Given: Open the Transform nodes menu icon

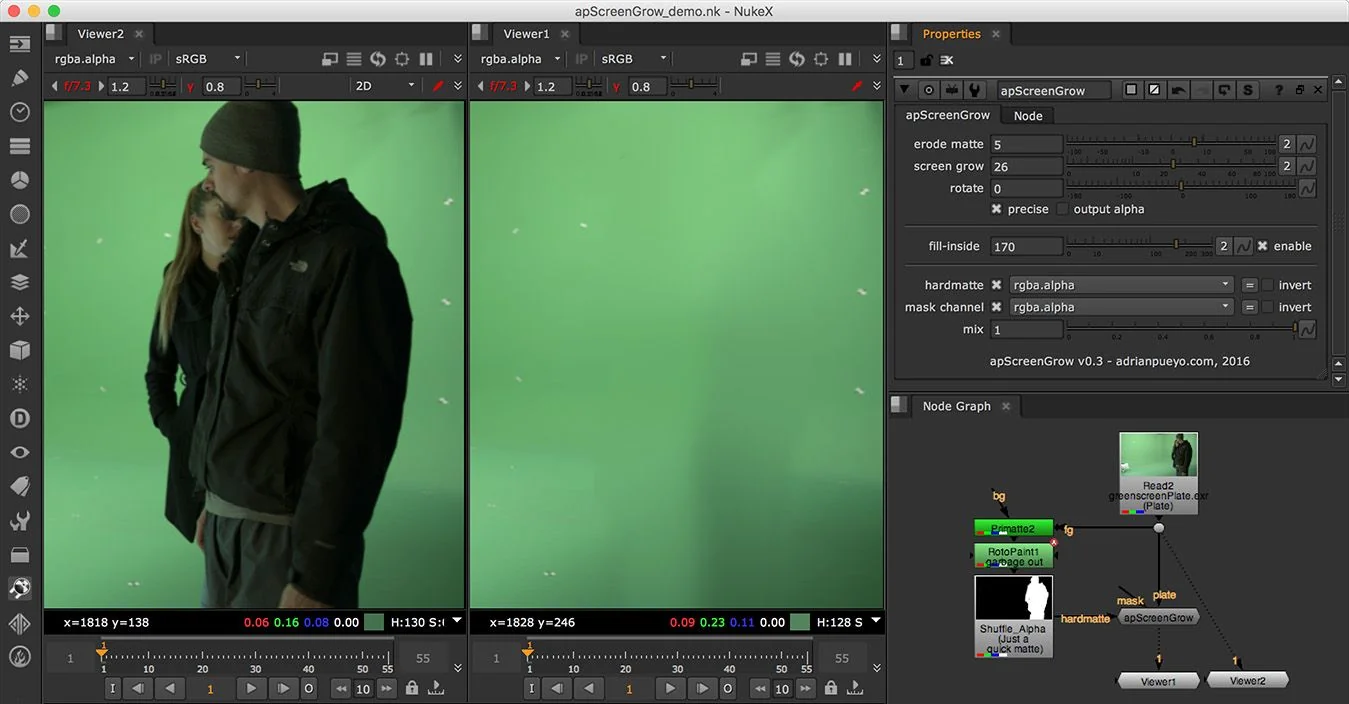Looking at the screenshot, I should 20,316.
